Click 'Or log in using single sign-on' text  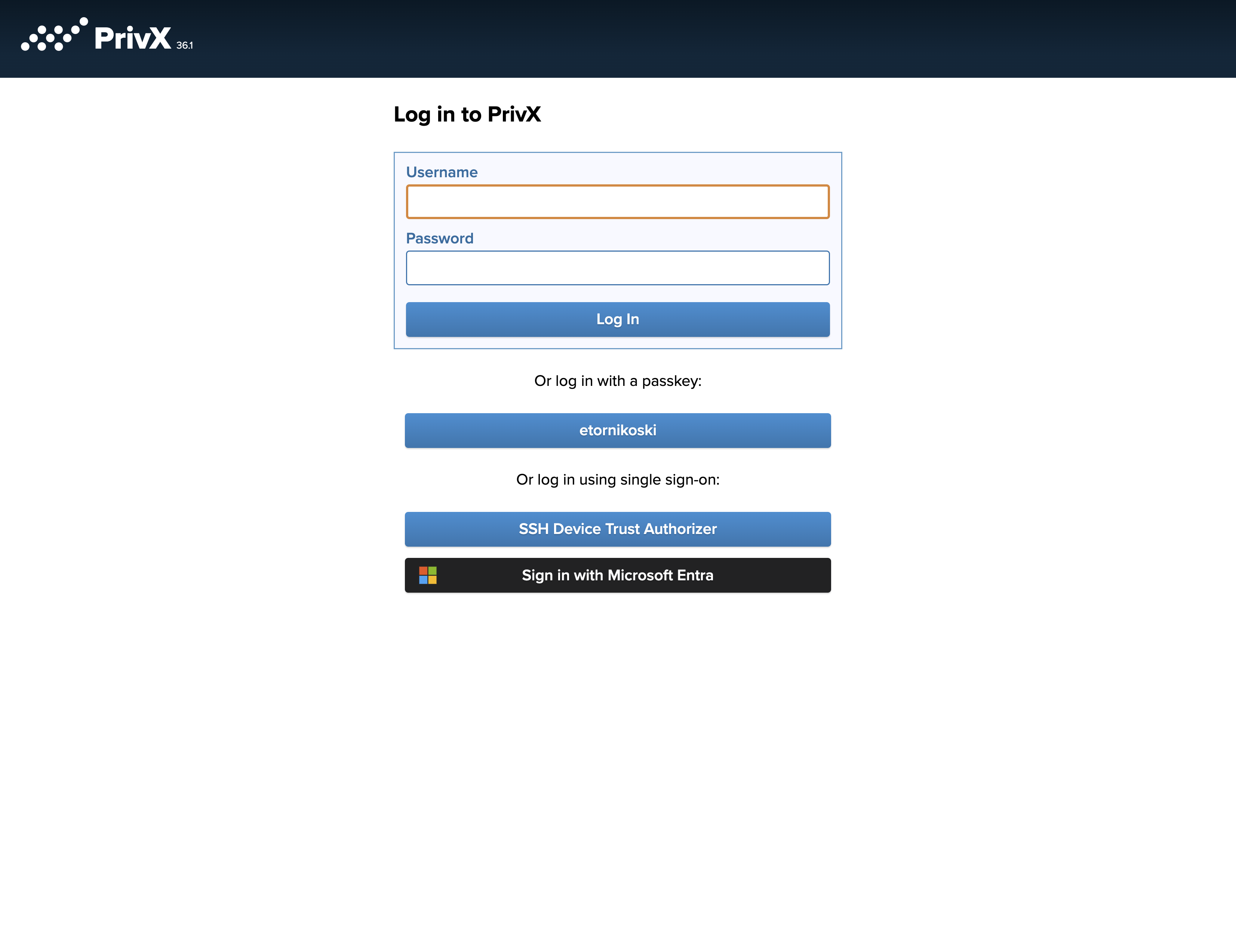point(617,479)
